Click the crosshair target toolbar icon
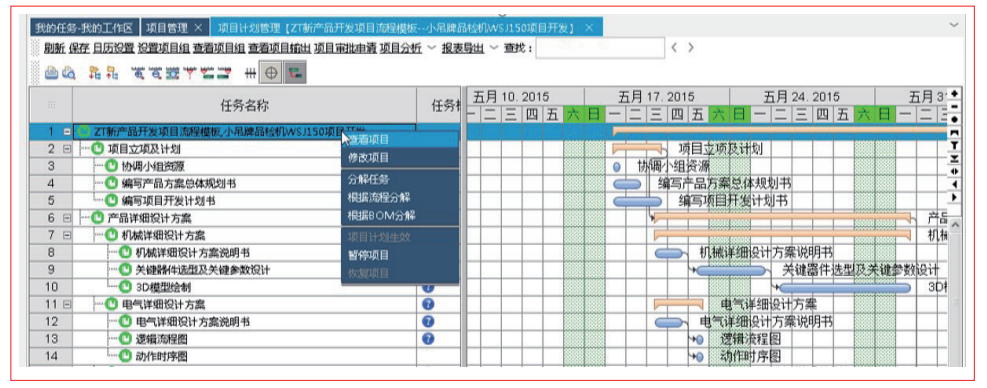 pos(271,73)
